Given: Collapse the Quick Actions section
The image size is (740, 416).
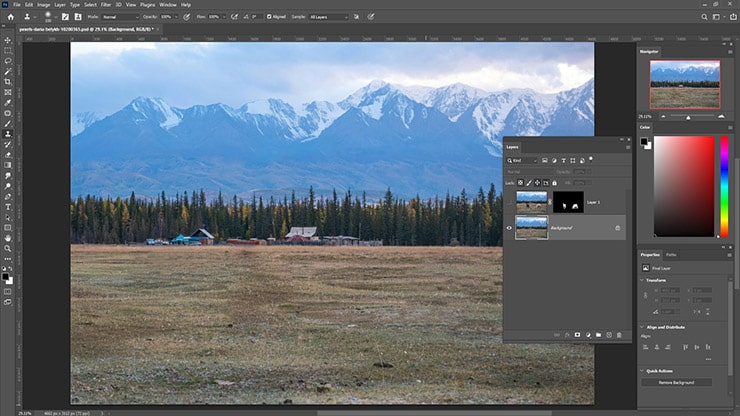Looking at the screenshot, I should pos(642,371).
